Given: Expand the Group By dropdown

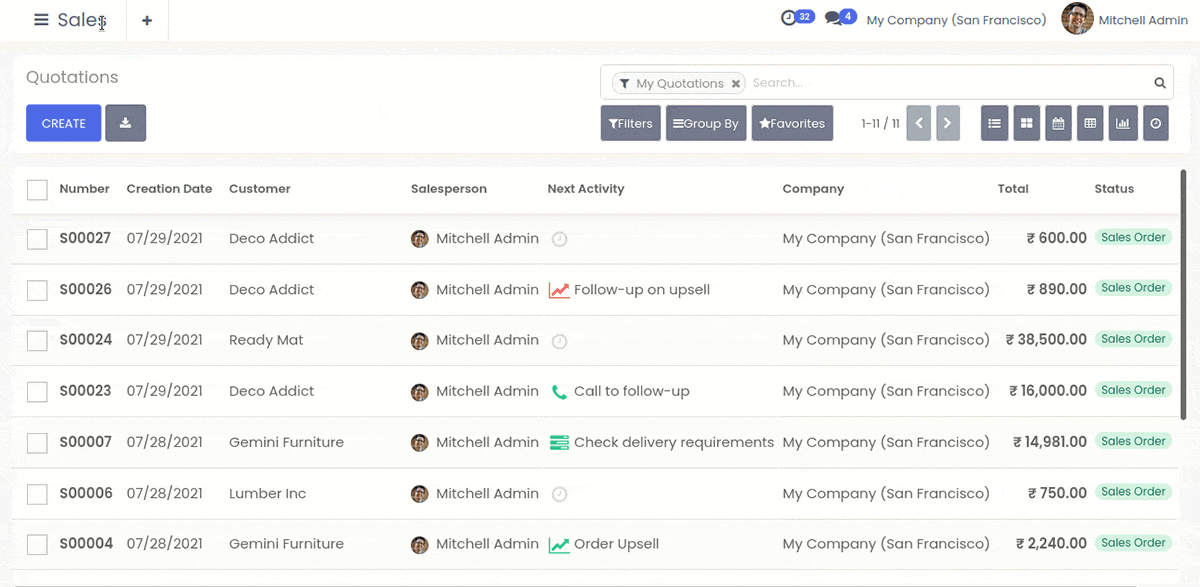Looking at the screenshot, I should coord(706,123).
